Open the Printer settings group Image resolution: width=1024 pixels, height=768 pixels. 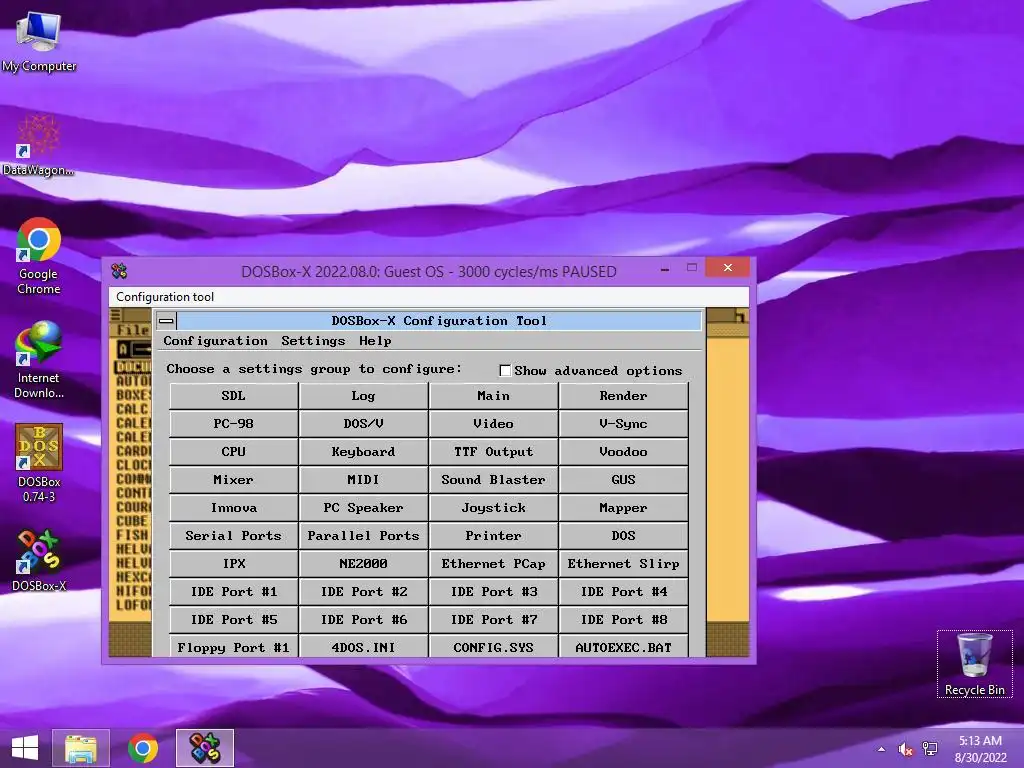tap(493, 536)
